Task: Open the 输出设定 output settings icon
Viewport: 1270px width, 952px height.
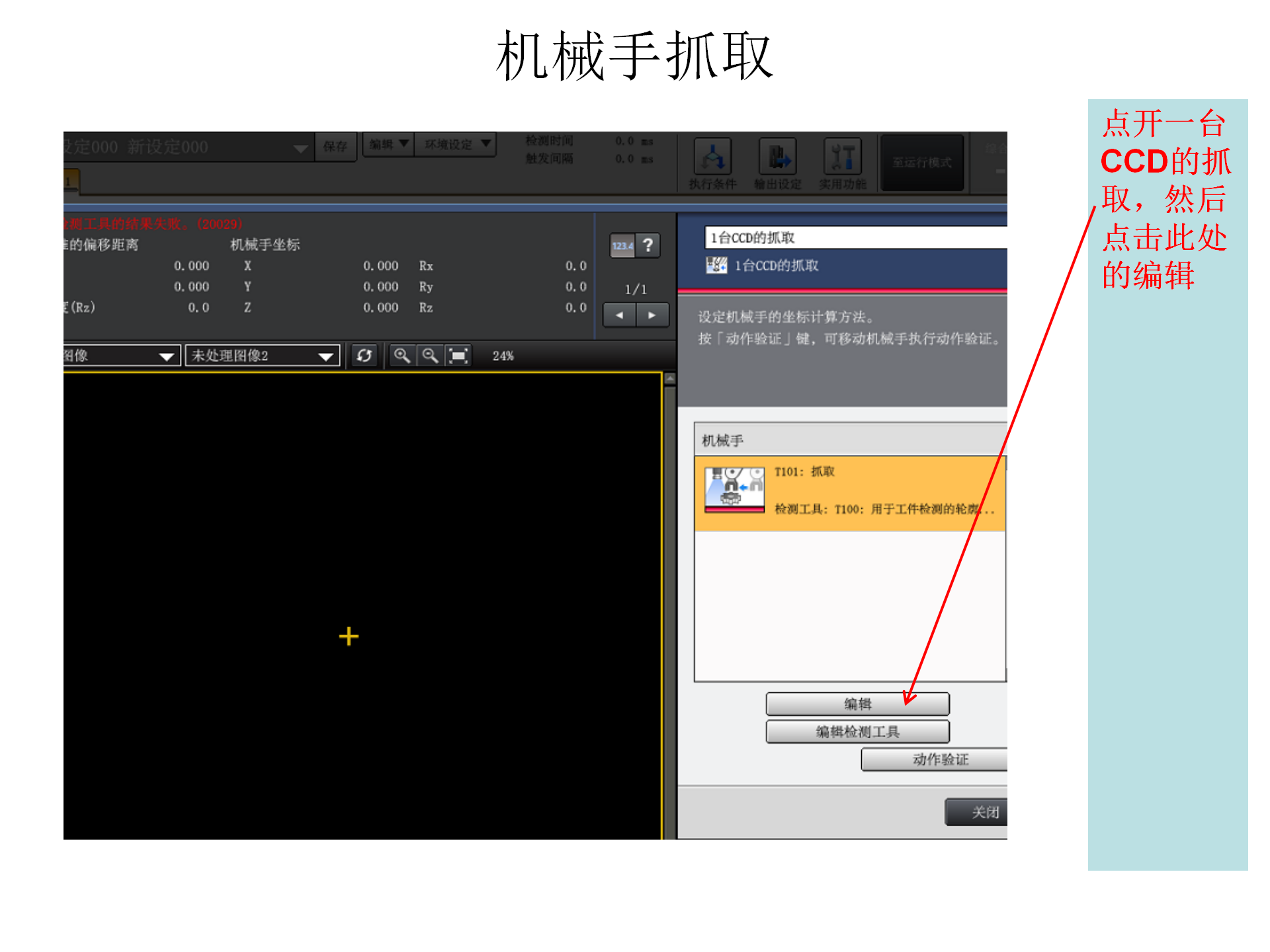Action: pos(777,164)
